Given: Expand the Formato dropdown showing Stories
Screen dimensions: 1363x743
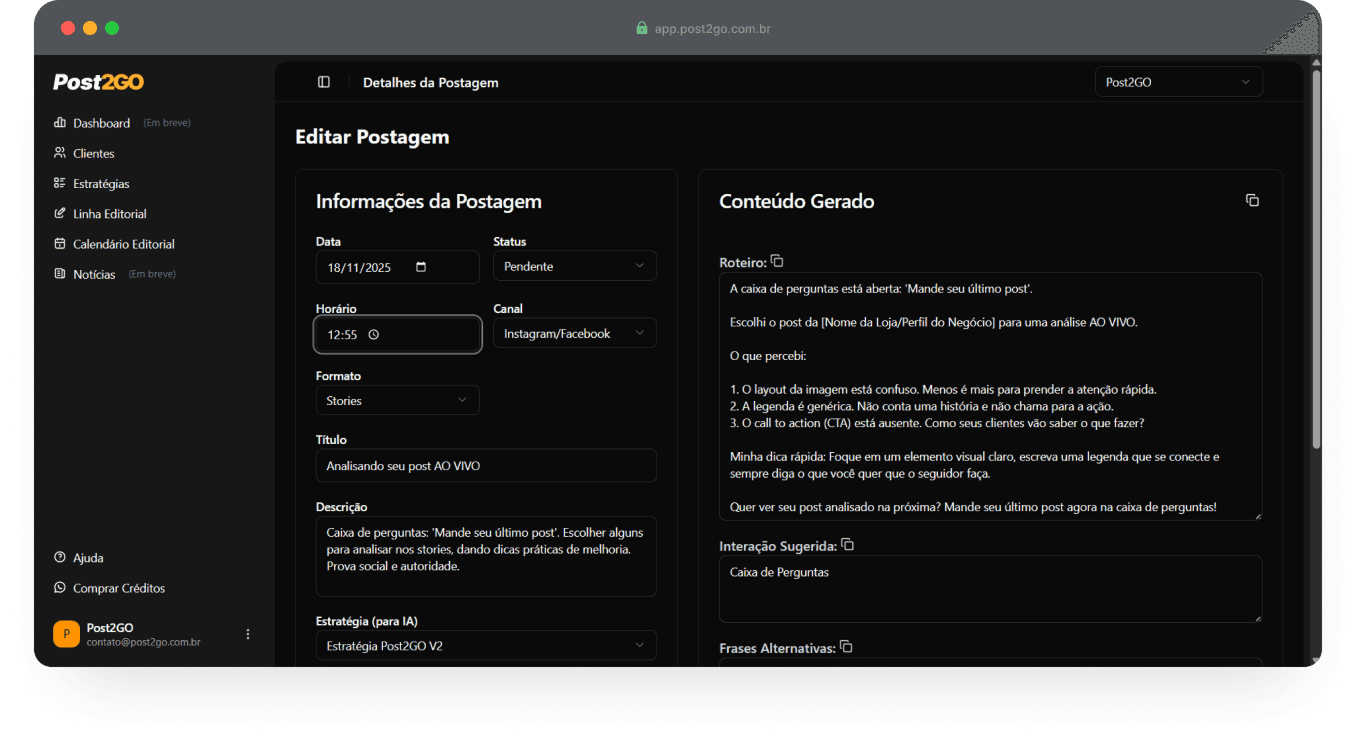Looking at the screenshot, I should [x=397, y=401].
